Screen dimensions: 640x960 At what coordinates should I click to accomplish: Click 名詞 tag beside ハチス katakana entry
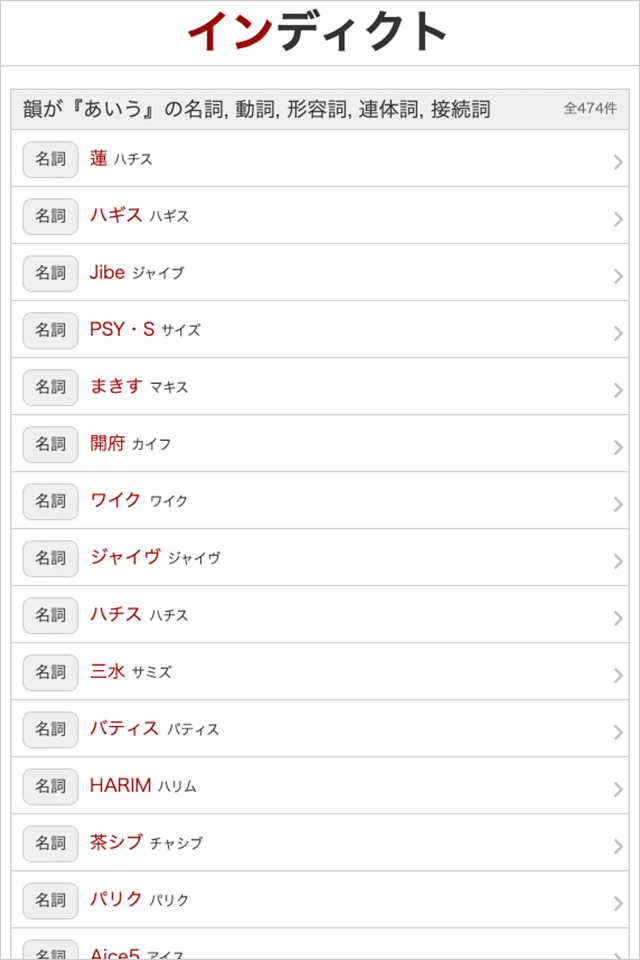click(x=50, y=615)
